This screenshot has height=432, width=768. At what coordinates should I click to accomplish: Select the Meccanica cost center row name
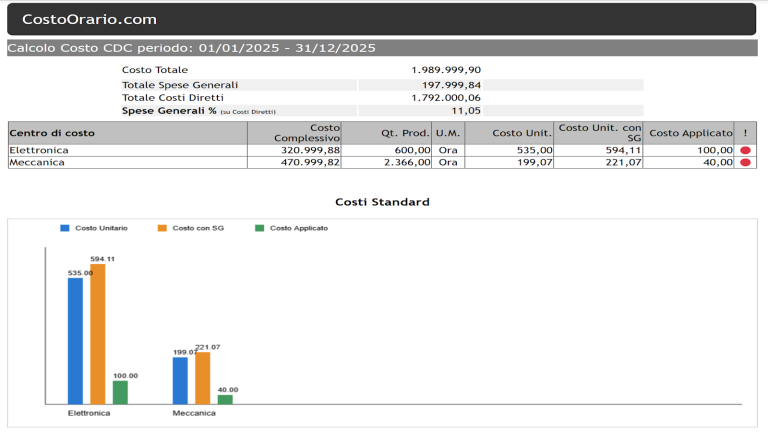(37, 162)
